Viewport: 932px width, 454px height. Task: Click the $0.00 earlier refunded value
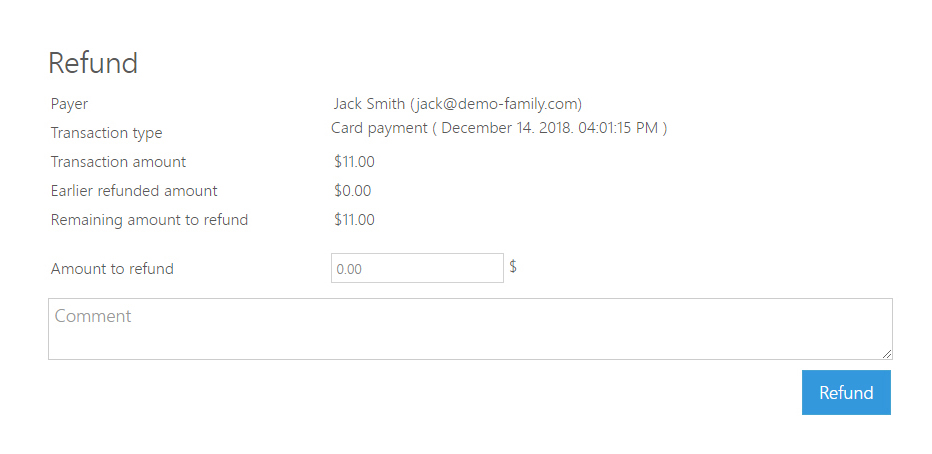tap(353, 191)
